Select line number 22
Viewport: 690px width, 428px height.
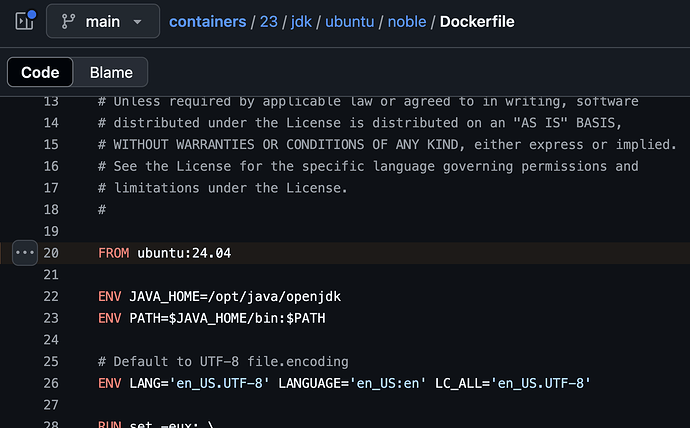(51, 296)
